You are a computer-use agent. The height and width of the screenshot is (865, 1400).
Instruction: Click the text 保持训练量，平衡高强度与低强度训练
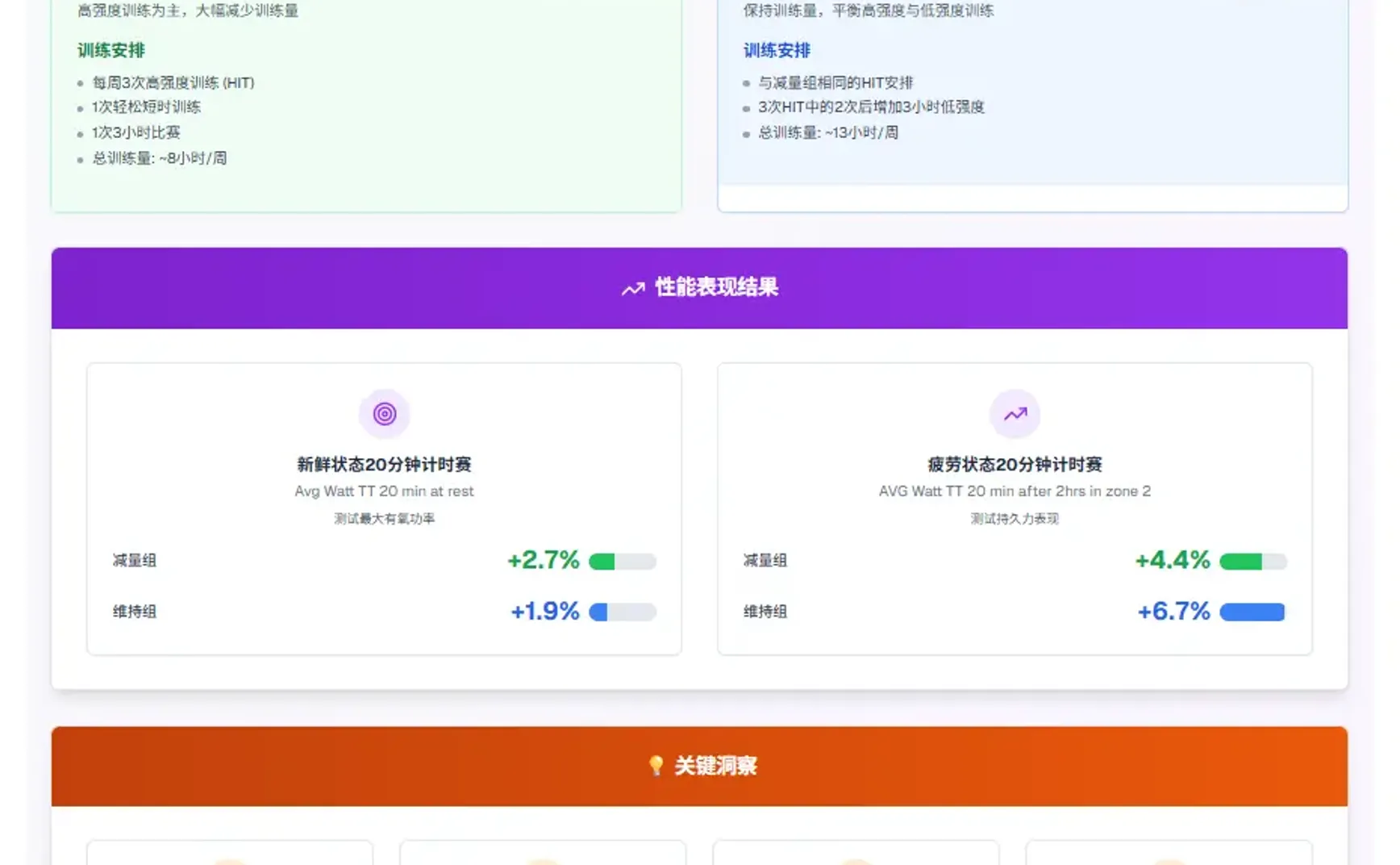pyautogui.click(x=869, y=10)
